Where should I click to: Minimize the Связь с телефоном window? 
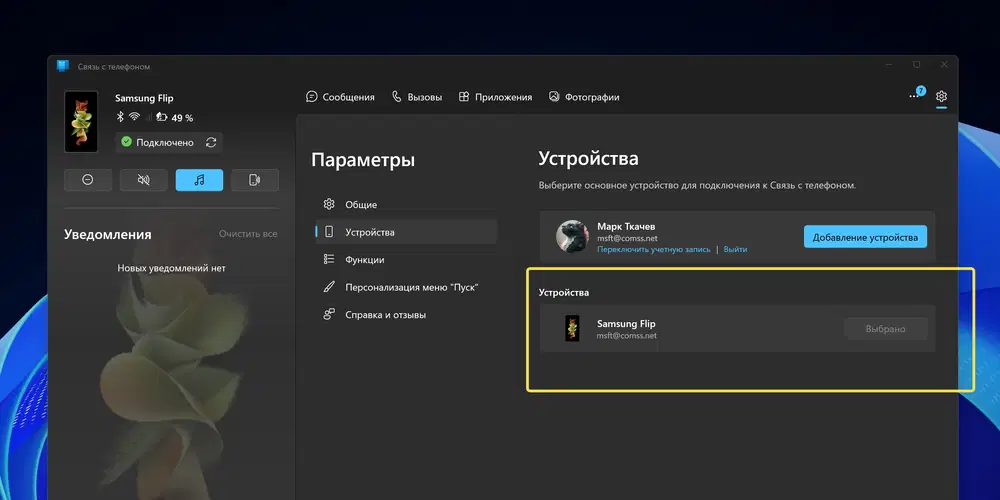click(x=889, y=64)
